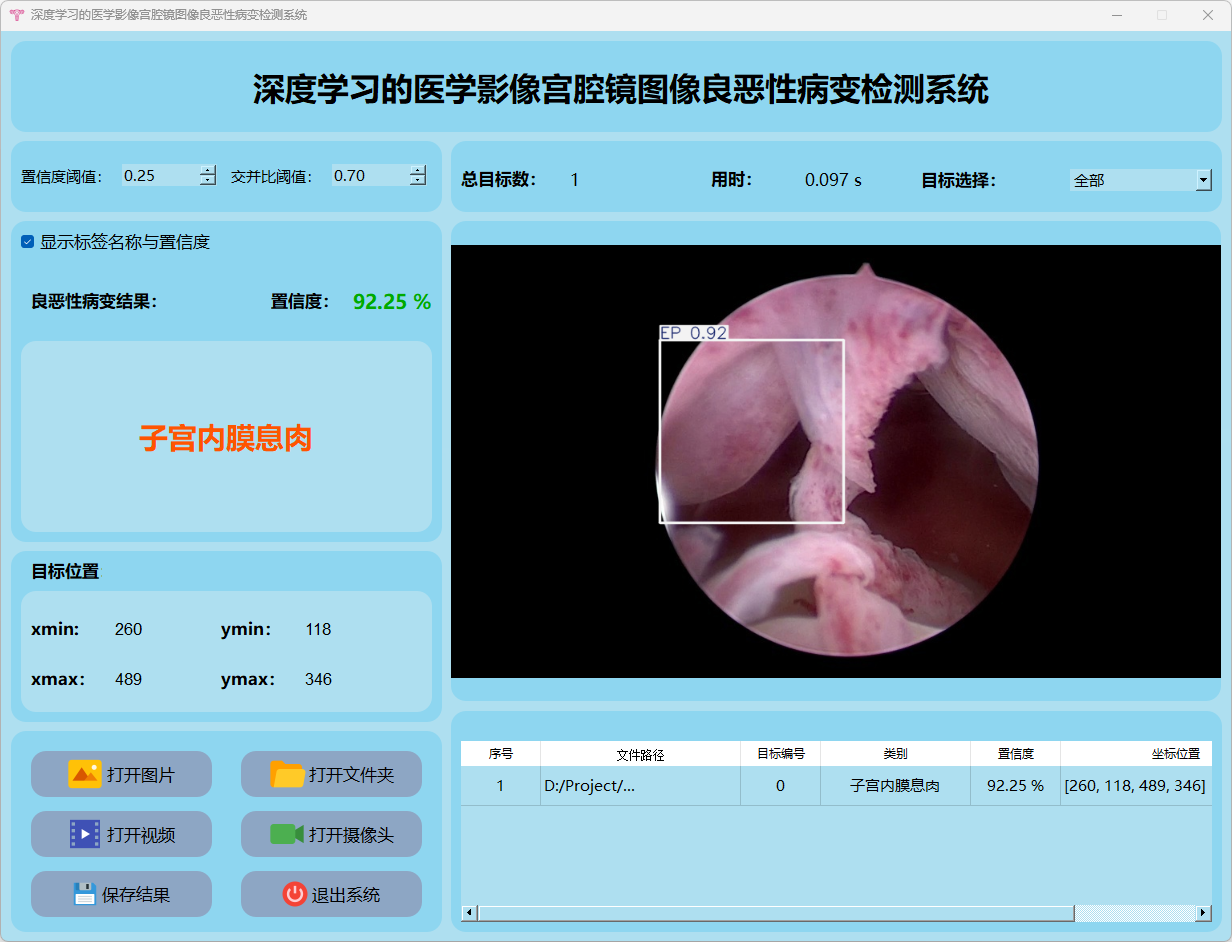Screen dimensions: 1232x942
Task: Click the film strip video icon
Action: pos(85,834)
